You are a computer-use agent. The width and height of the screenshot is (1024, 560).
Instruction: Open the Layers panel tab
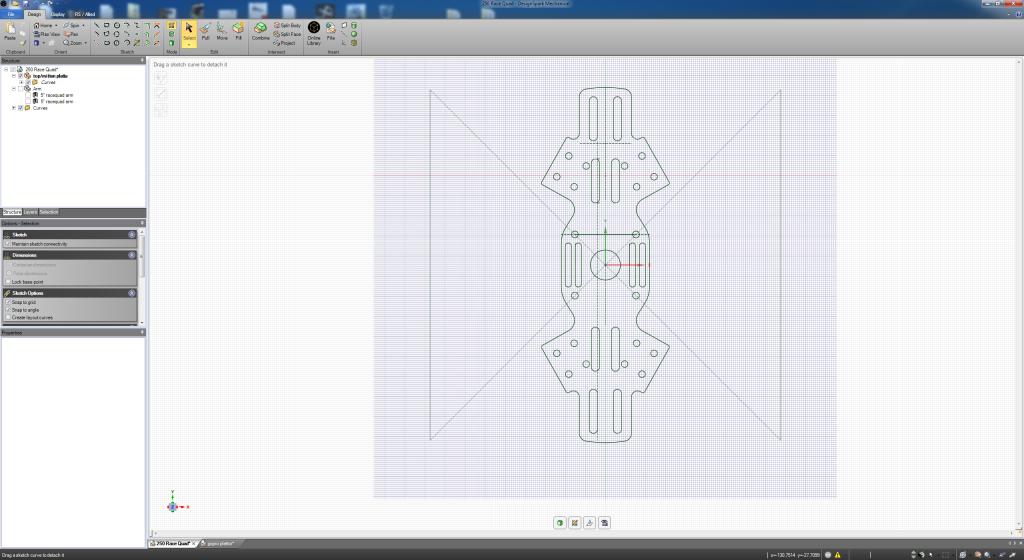31,212
